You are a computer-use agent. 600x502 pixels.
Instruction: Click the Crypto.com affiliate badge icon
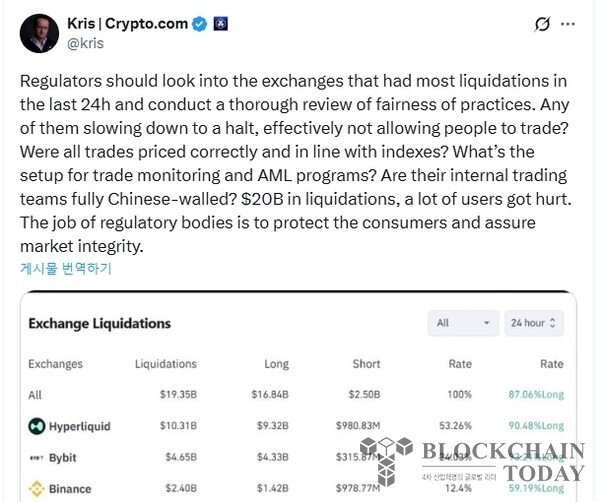pos(221,23)
